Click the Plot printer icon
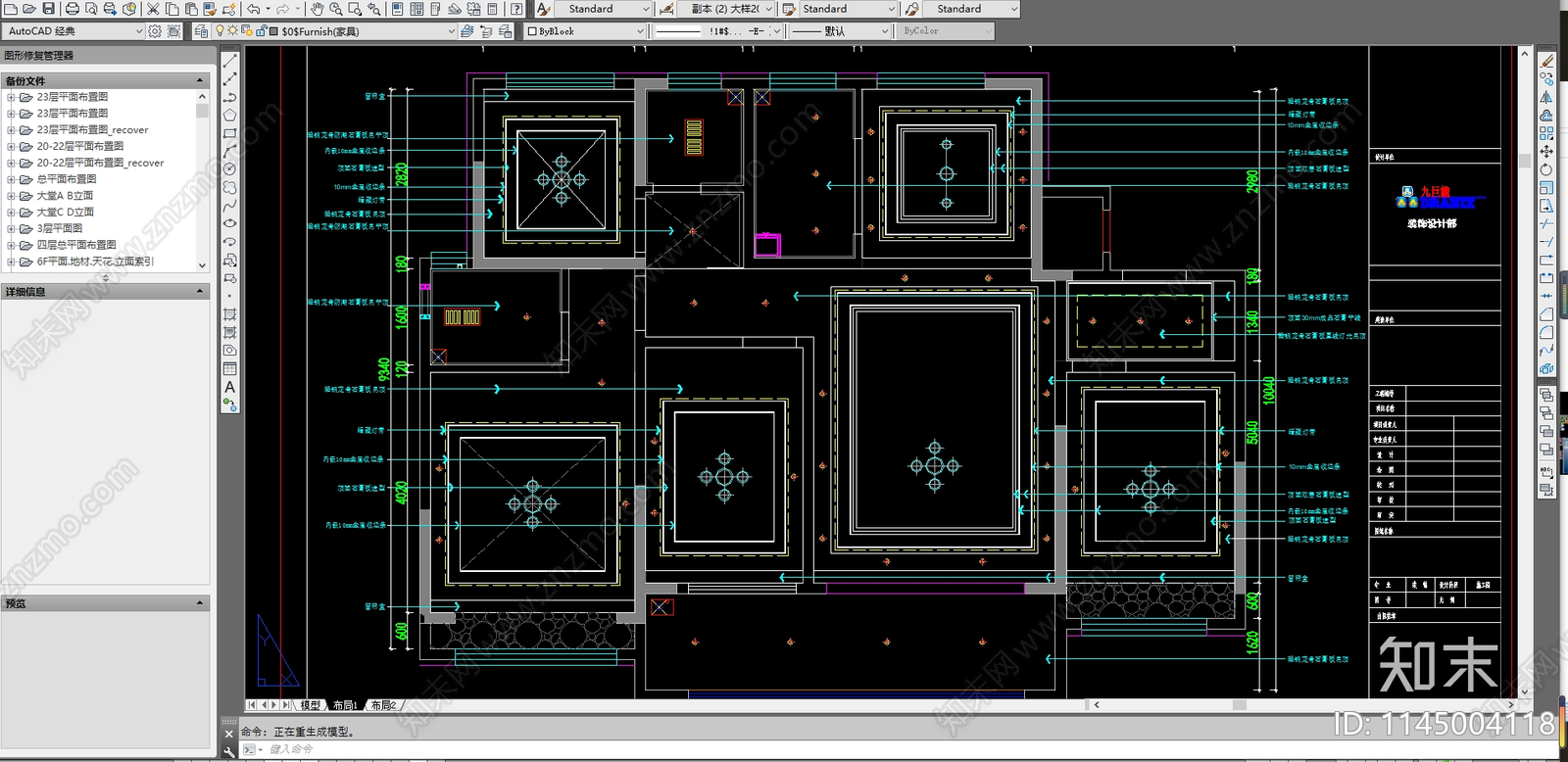This screenshot has width=1568, height=762. [x=73, y=9]
